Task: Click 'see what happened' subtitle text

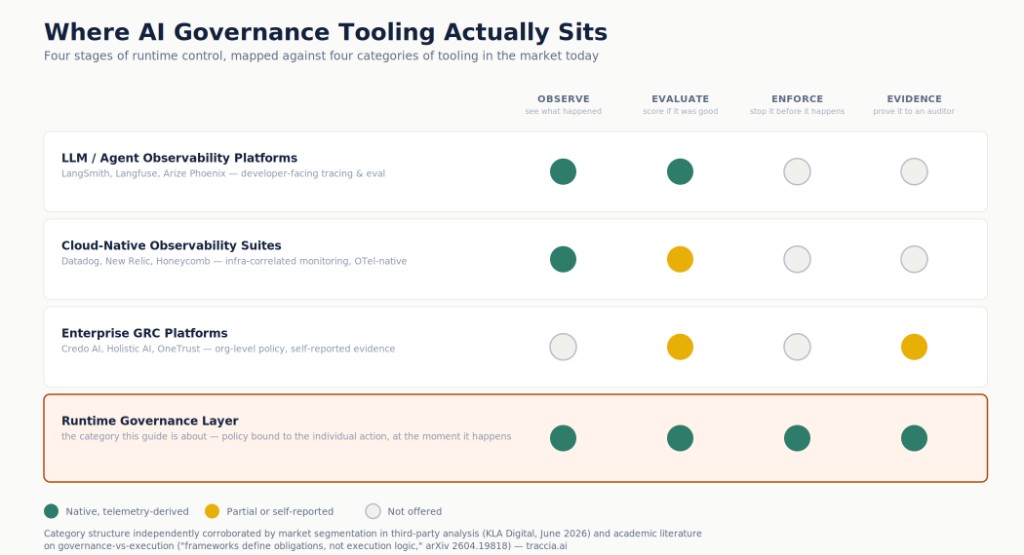Action: pos(563,112)
